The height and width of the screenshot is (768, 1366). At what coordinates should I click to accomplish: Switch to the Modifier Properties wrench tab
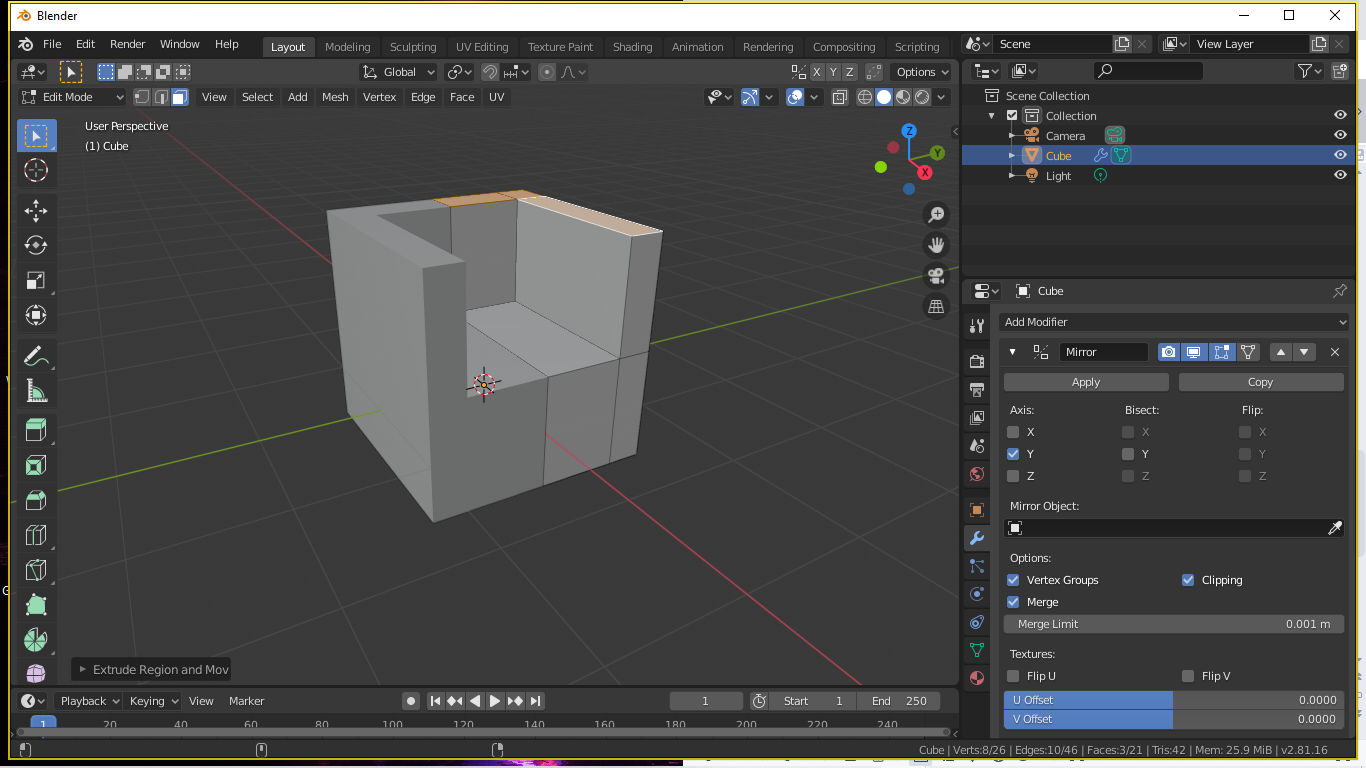tap(975, 538)
